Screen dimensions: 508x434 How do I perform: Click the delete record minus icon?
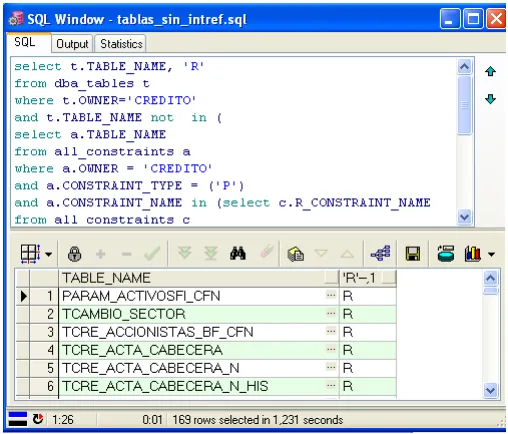click(127, 255)
